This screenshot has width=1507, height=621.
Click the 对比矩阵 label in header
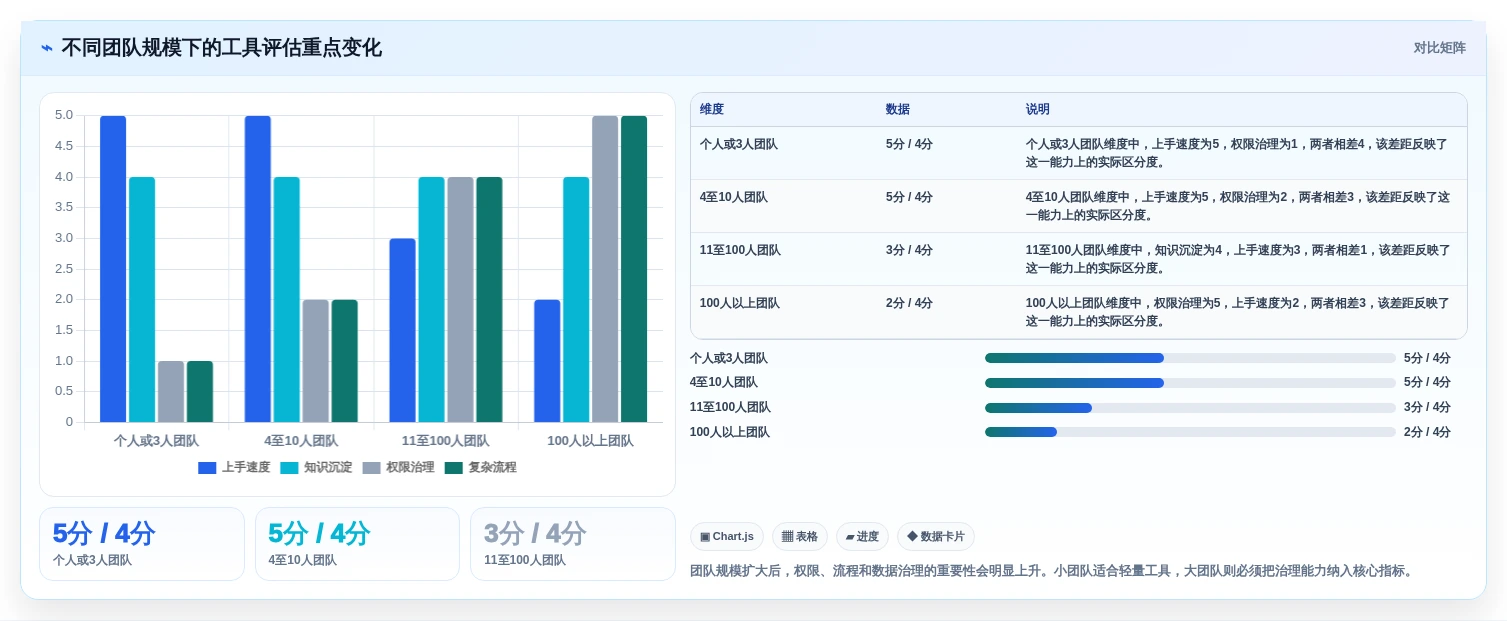coord(1440,48)
